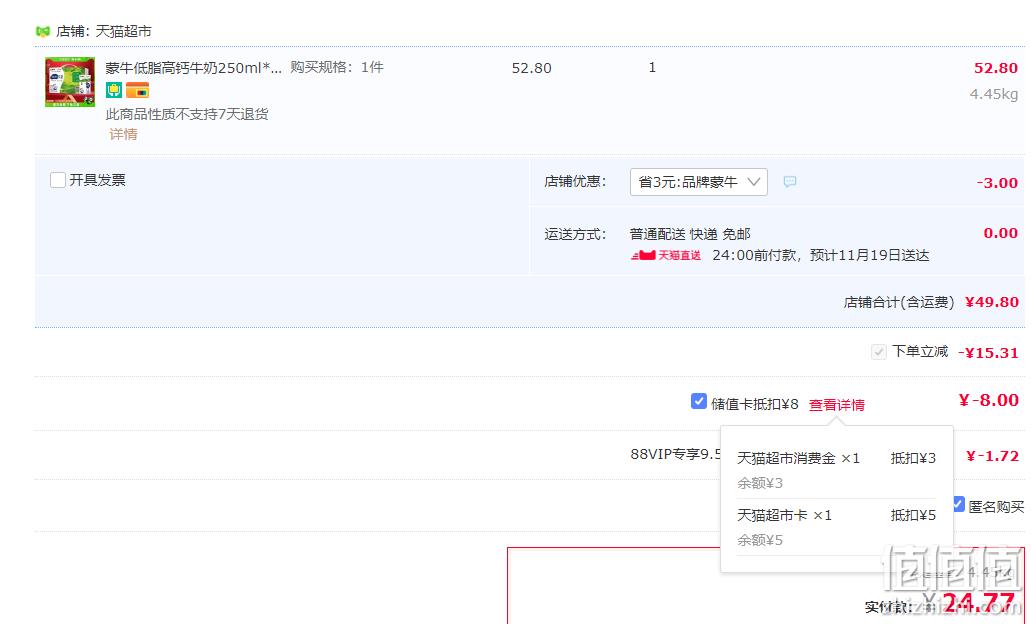Click the 0.00 shipping fee amount
1031x624 pixels.
(1000, 233)
